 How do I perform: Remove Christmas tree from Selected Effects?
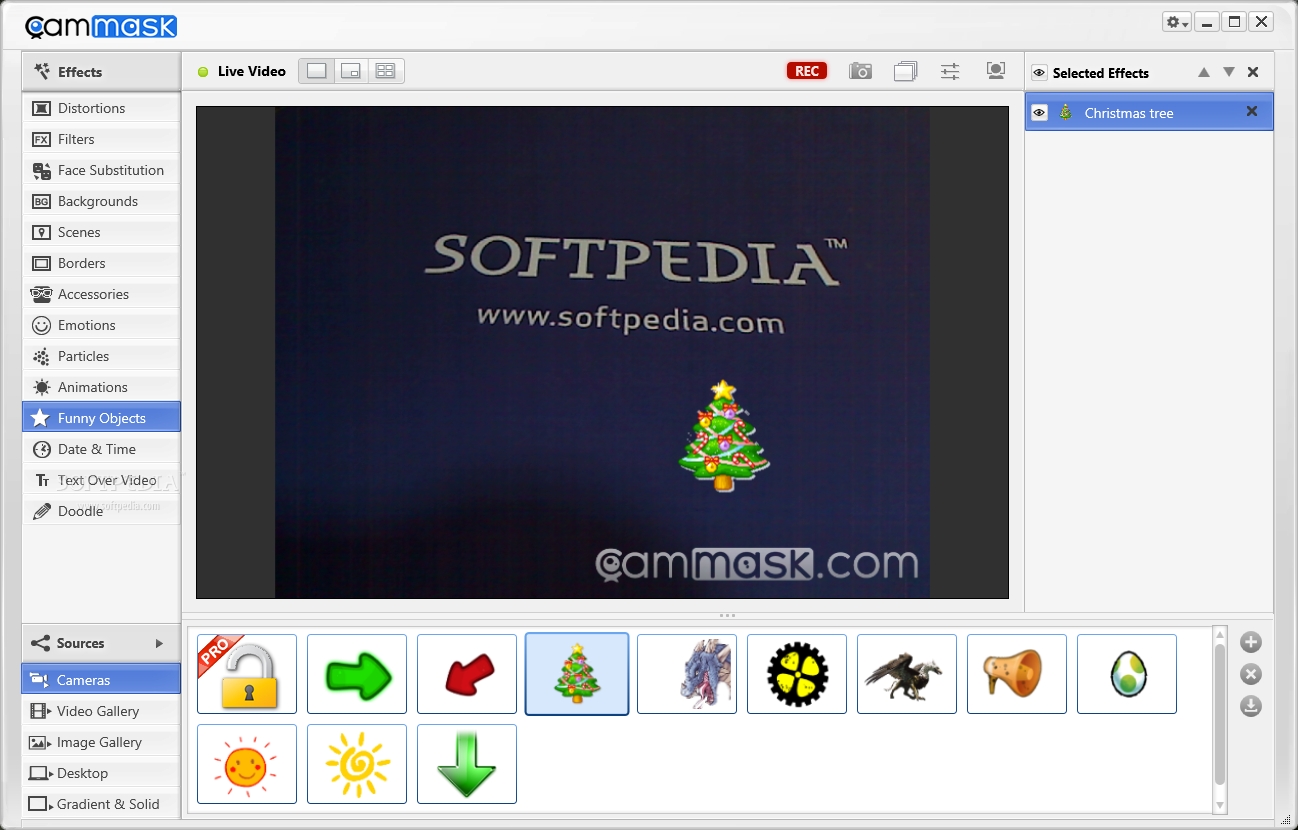[1252, 112]
